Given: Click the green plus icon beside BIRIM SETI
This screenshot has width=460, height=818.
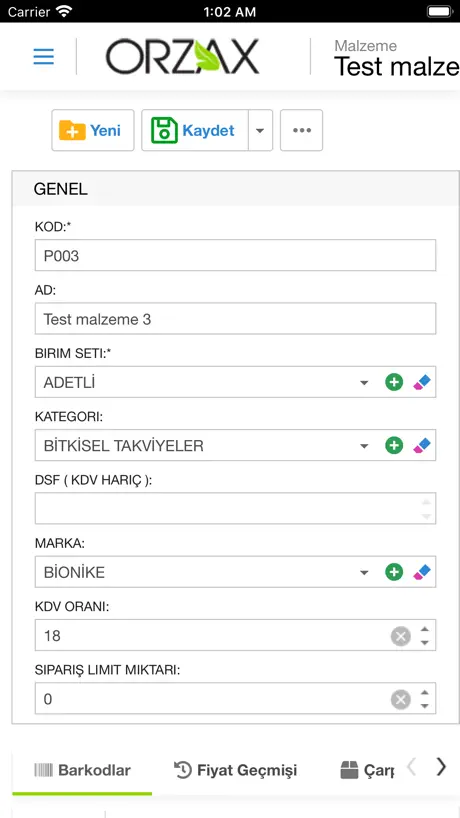Looking at the screenshot, I should tap(394, 382).
